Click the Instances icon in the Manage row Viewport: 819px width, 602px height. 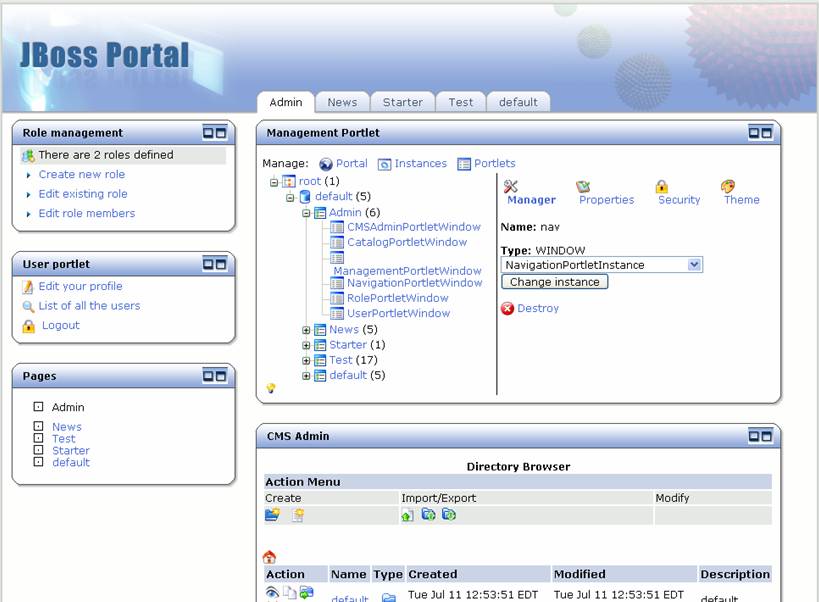coord(384,164)
